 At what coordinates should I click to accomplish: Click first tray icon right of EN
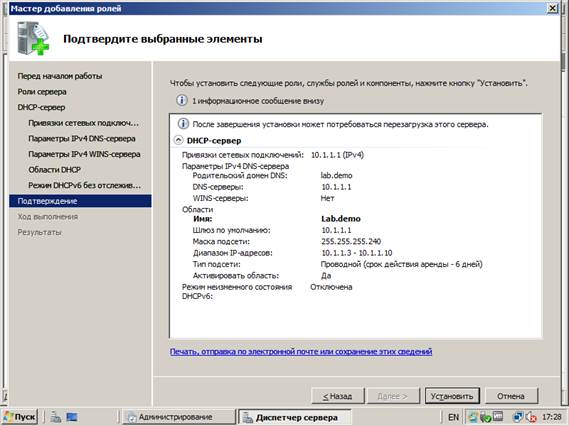(x=472, y=417)
